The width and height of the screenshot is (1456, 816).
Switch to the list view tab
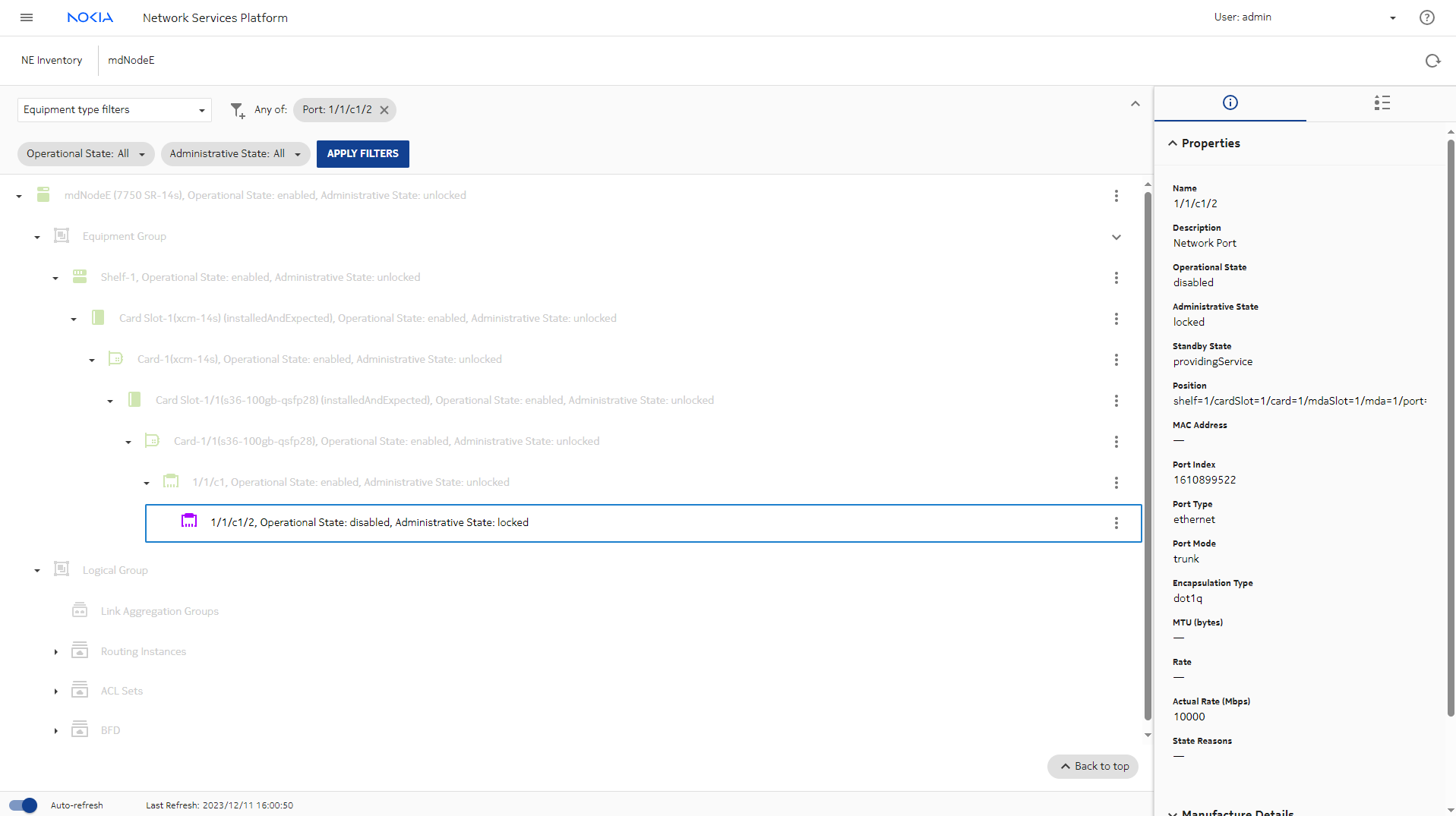click(x=1382, y=103)
